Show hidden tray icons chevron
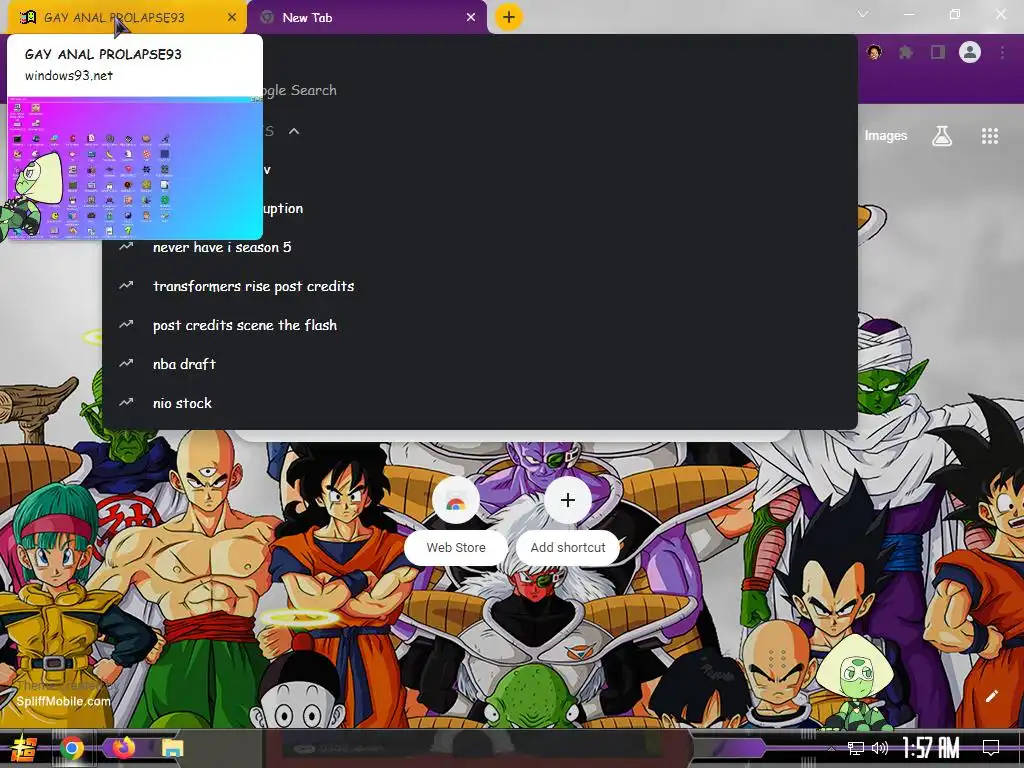This screenshot has height=768, width=1024. [831, 748]
